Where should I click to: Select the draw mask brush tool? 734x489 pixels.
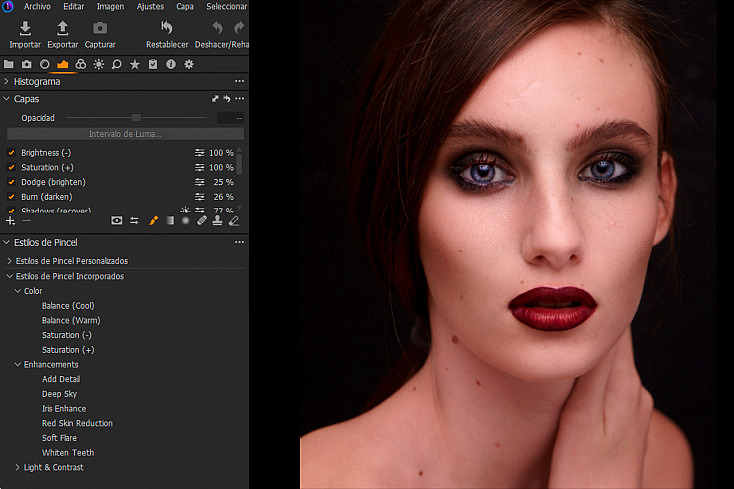click(154, 220)
